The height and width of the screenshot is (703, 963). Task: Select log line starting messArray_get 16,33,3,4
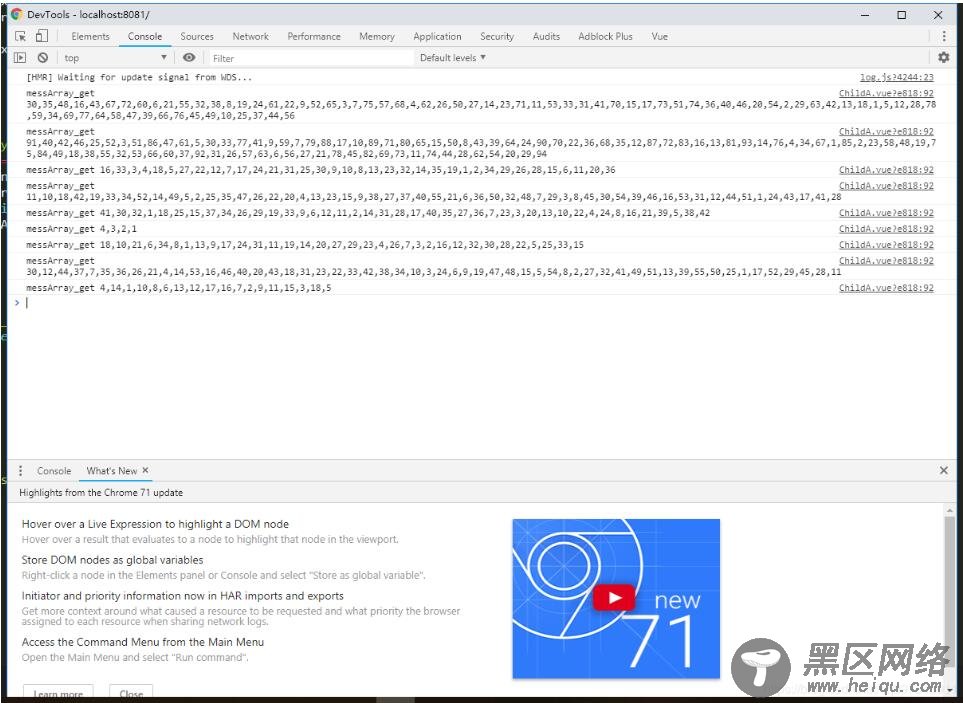pyautogui.click(x=321, y=169)
